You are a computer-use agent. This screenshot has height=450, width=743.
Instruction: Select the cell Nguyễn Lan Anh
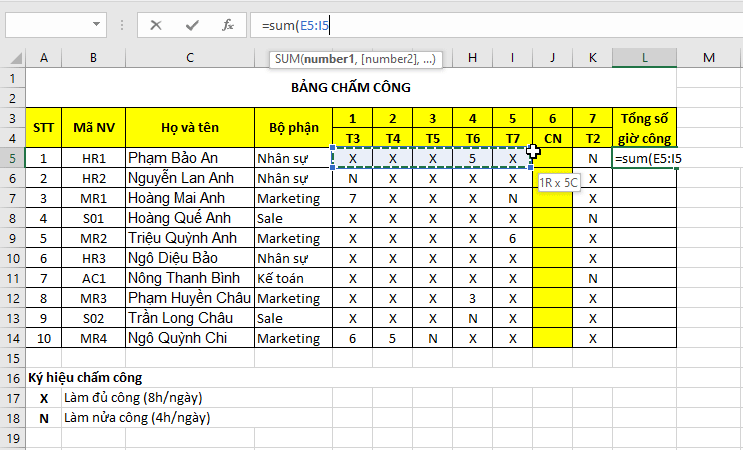(x=190, y=178)
